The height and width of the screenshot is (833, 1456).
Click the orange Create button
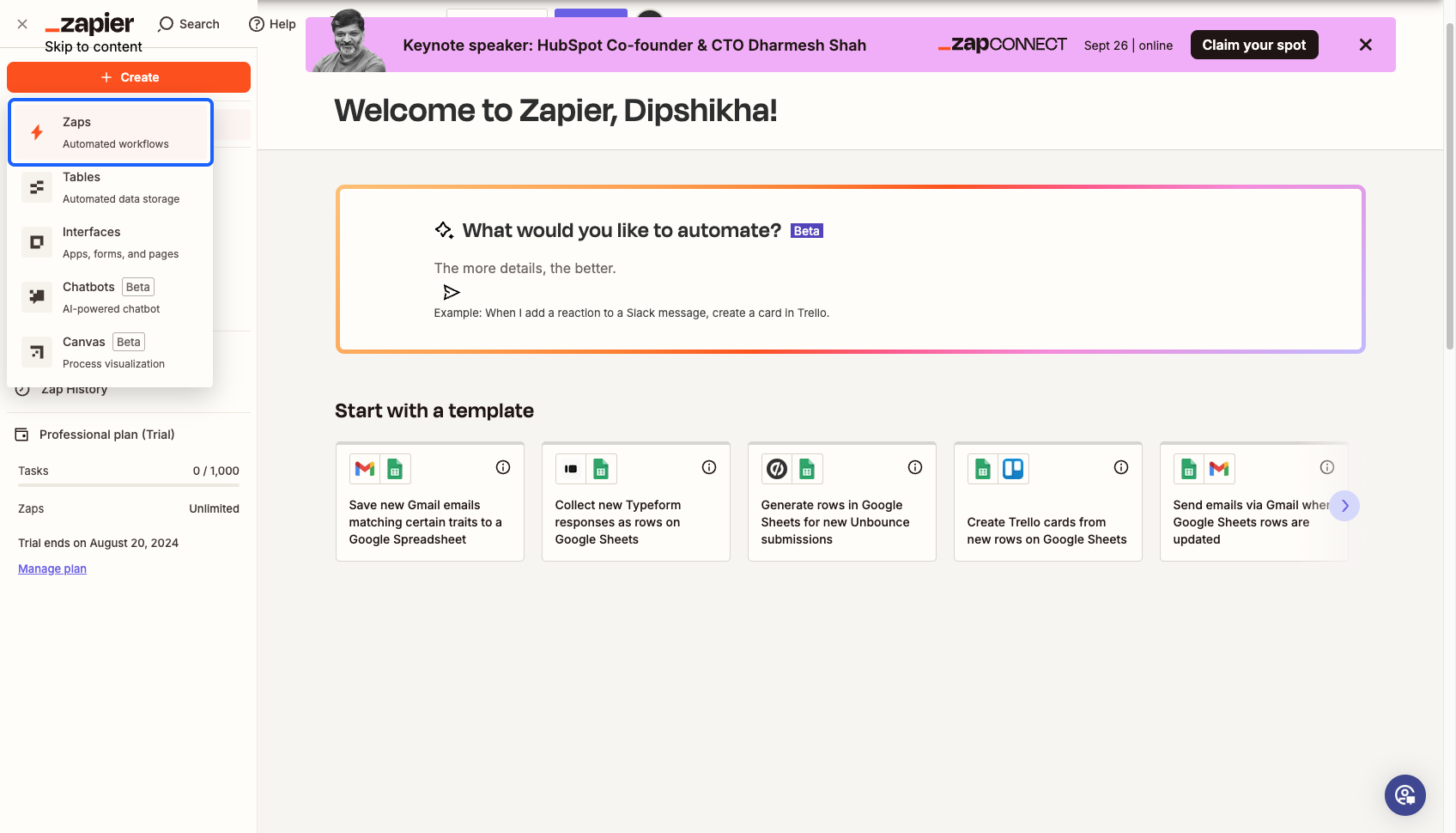(x=129, y=77)
